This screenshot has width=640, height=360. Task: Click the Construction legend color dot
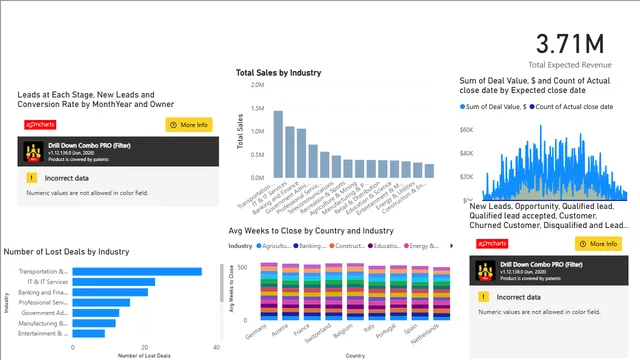[332, 246]
